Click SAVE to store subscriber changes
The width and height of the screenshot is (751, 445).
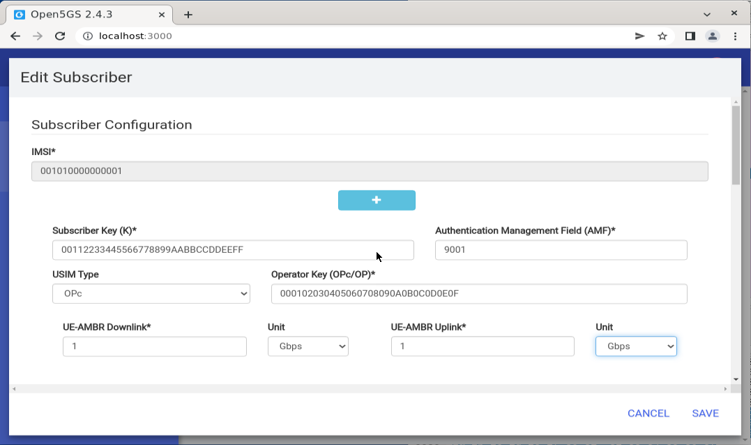click(x=705, y=413)
